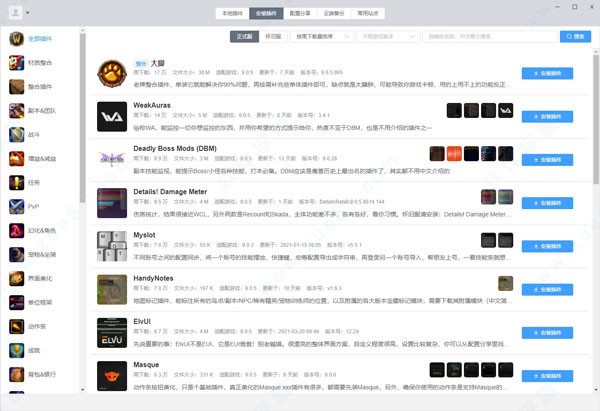Open the 不限游戏版本 game version dropdown
Image resolution: width=600 pixels, height=411 pixels.
(388, 36)
